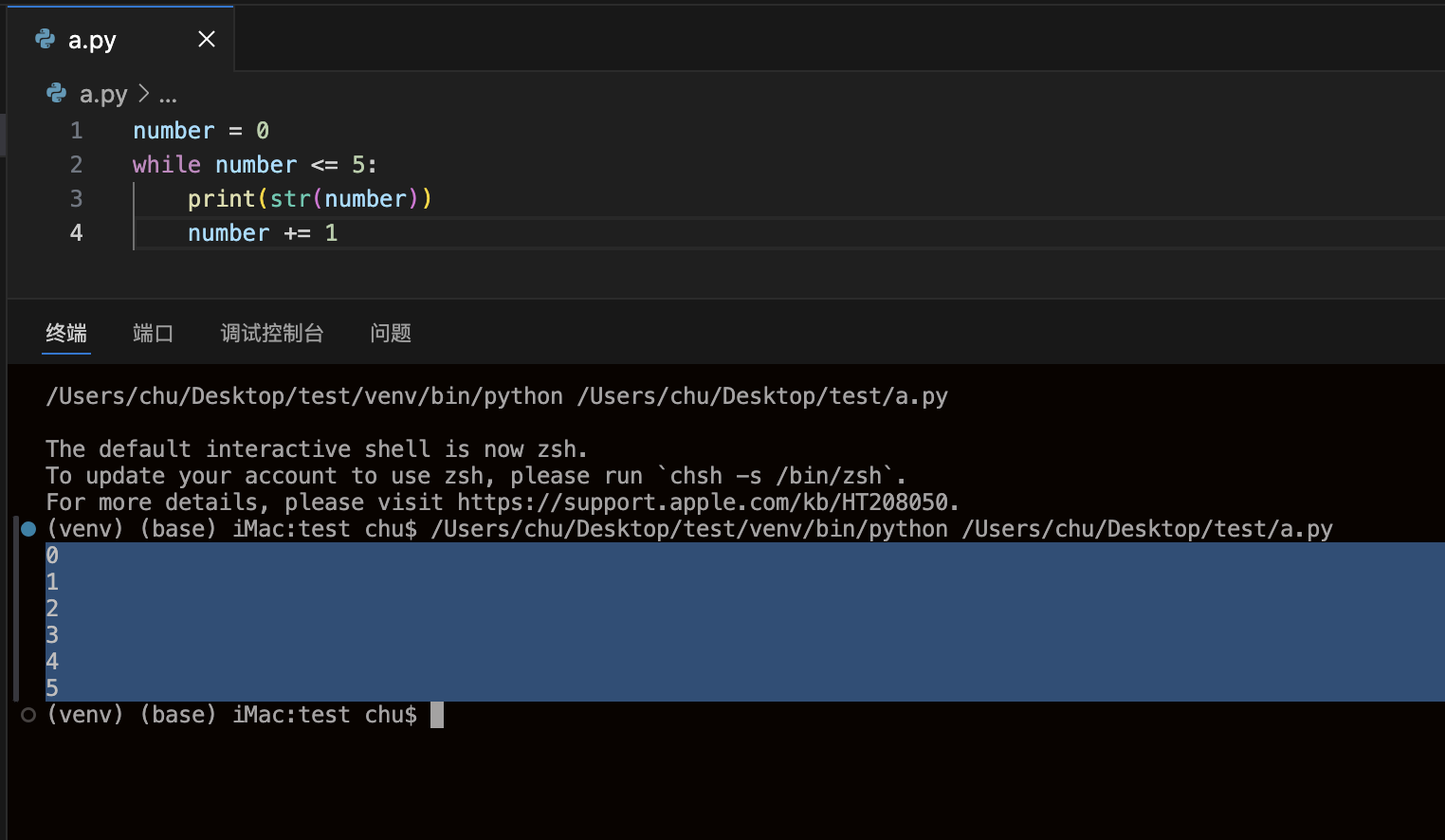Show the 调试控制台 panel tab

tap(271, 333)
